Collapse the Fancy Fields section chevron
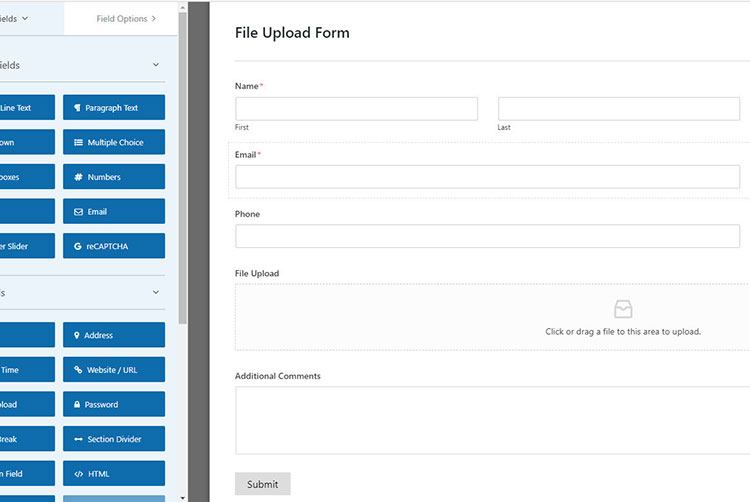The width and height of the screenshot is (750, 502). point(155,292)
